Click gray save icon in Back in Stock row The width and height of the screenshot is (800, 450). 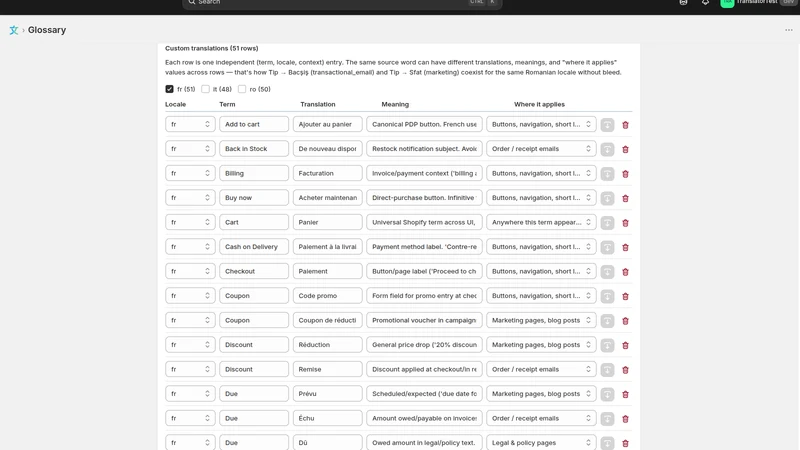(607, 149)
